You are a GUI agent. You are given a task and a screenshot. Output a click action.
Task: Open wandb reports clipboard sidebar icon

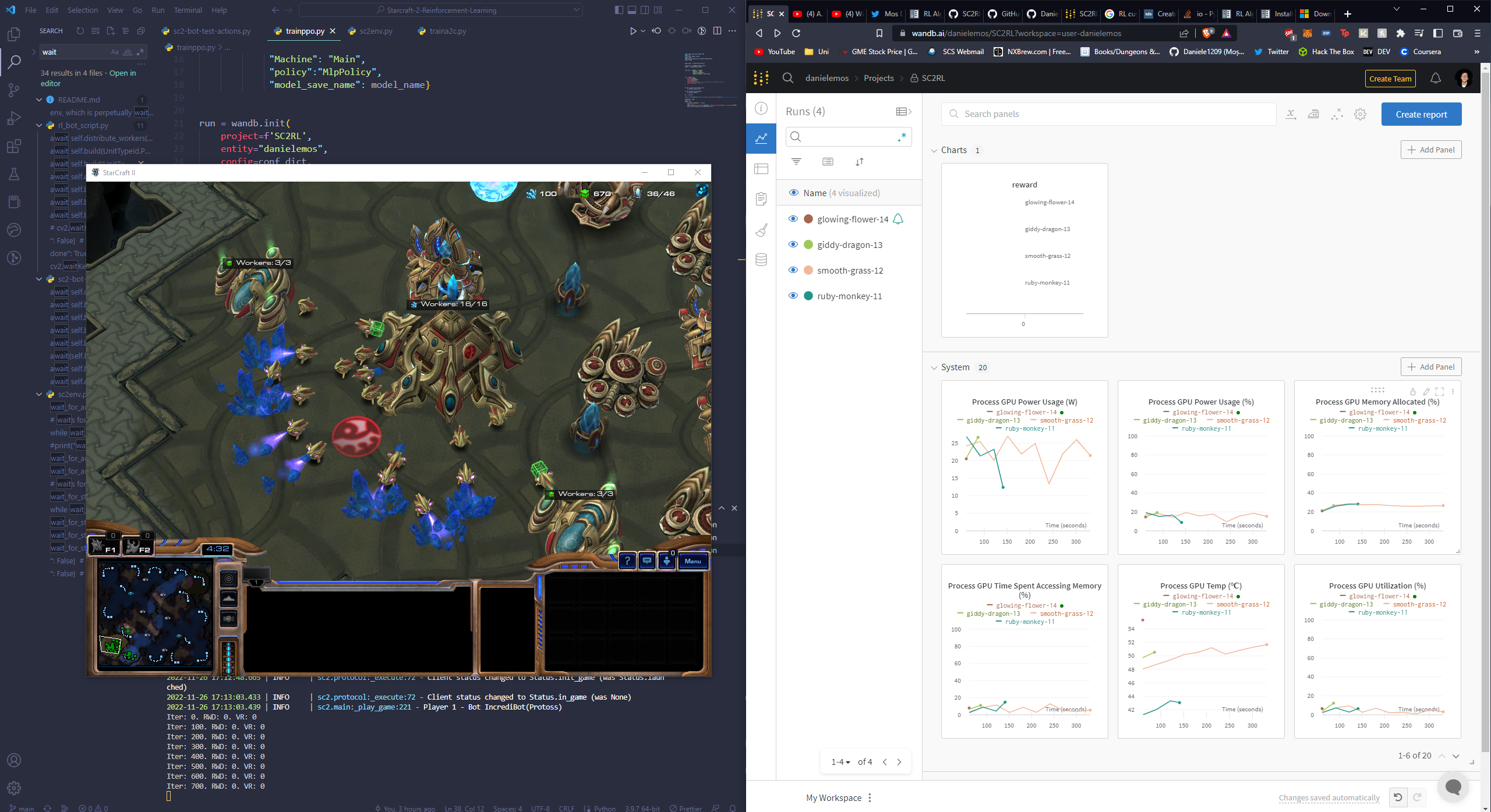point(761,199)
